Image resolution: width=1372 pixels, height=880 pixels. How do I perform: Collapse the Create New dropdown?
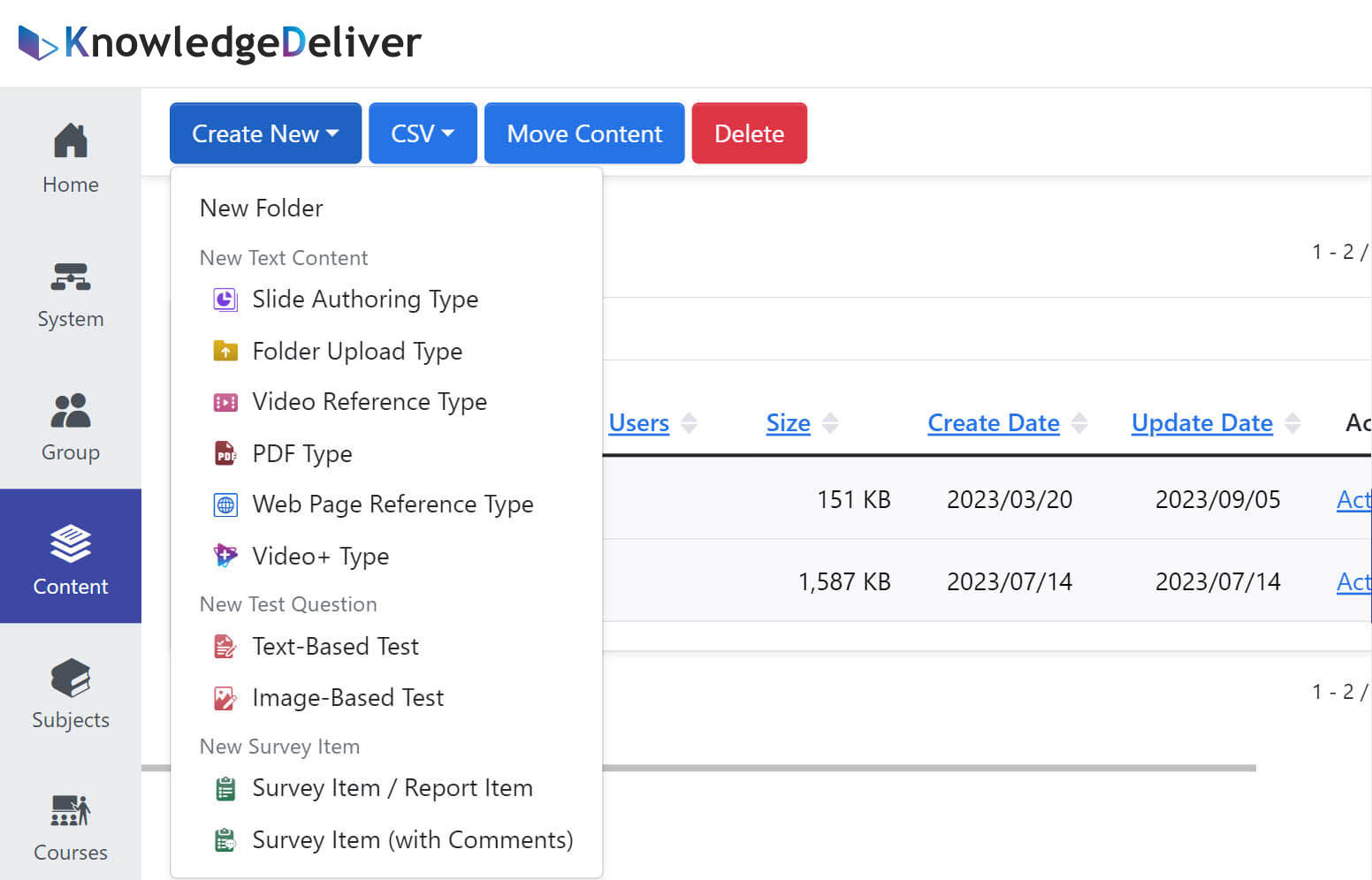click(265, 133)
